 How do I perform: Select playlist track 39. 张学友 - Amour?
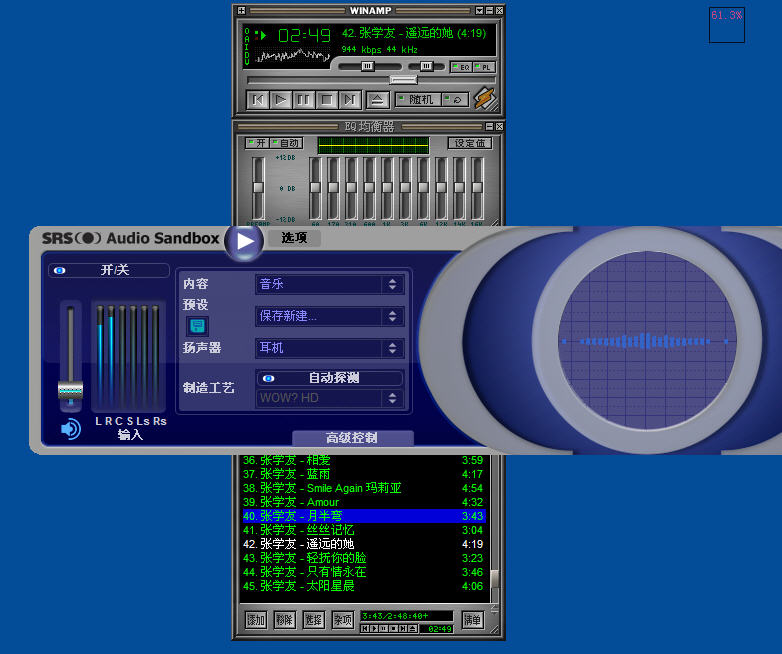coord(363,502)
